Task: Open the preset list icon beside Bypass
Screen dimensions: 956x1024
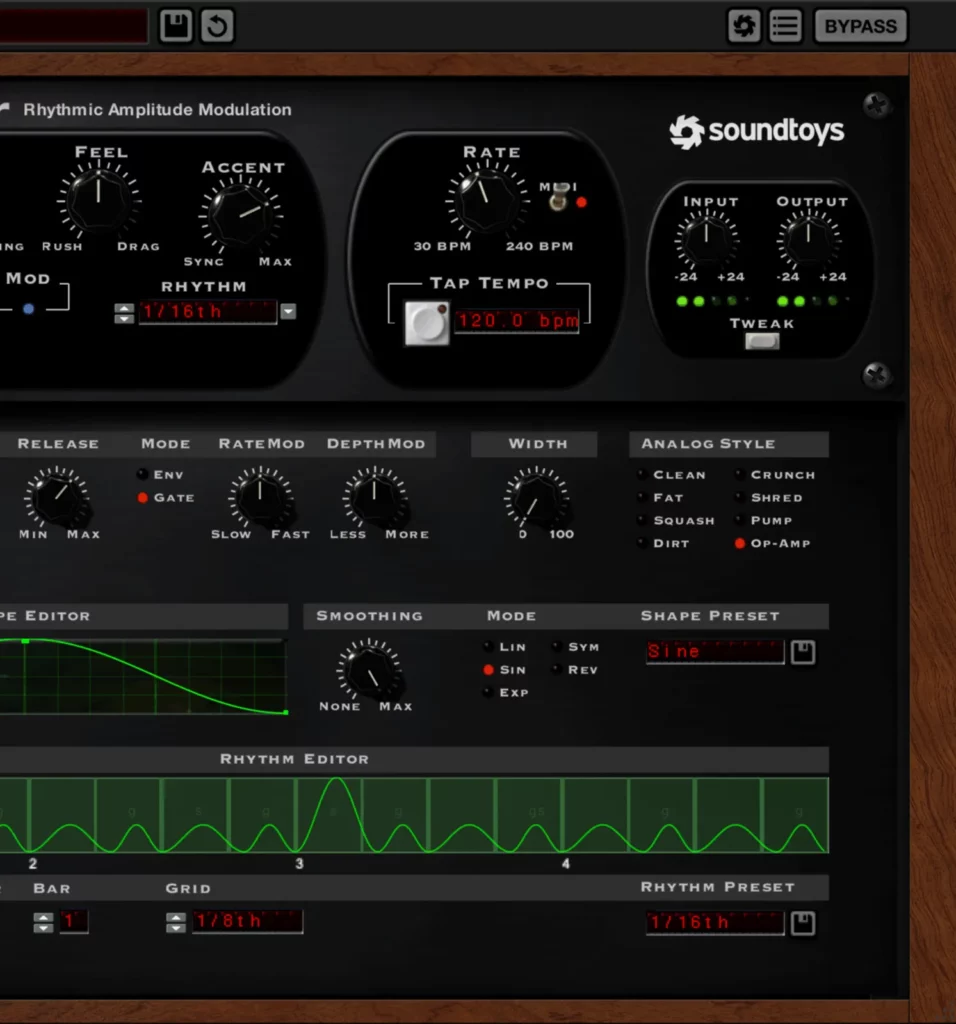Action: tap(786, 26)
